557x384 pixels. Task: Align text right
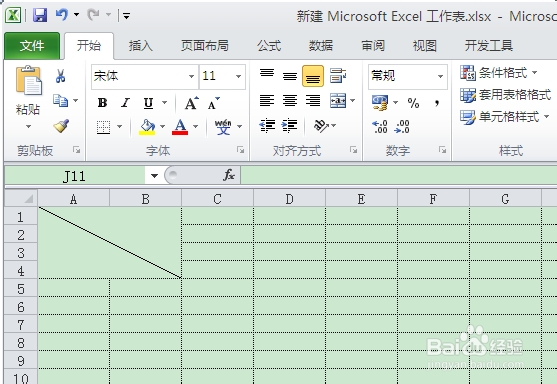point(313,101)
